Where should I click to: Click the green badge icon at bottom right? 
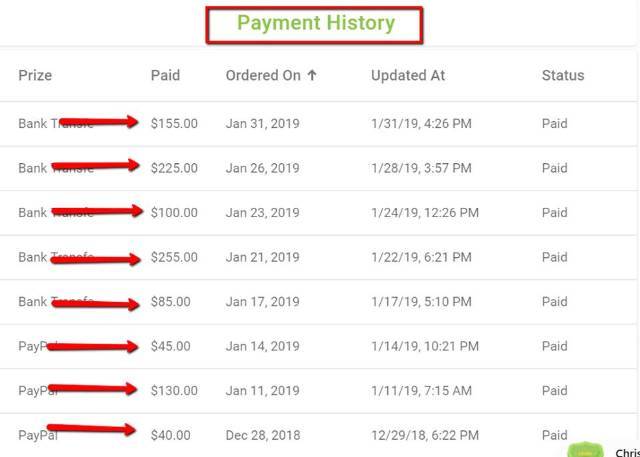coord(585,450)
